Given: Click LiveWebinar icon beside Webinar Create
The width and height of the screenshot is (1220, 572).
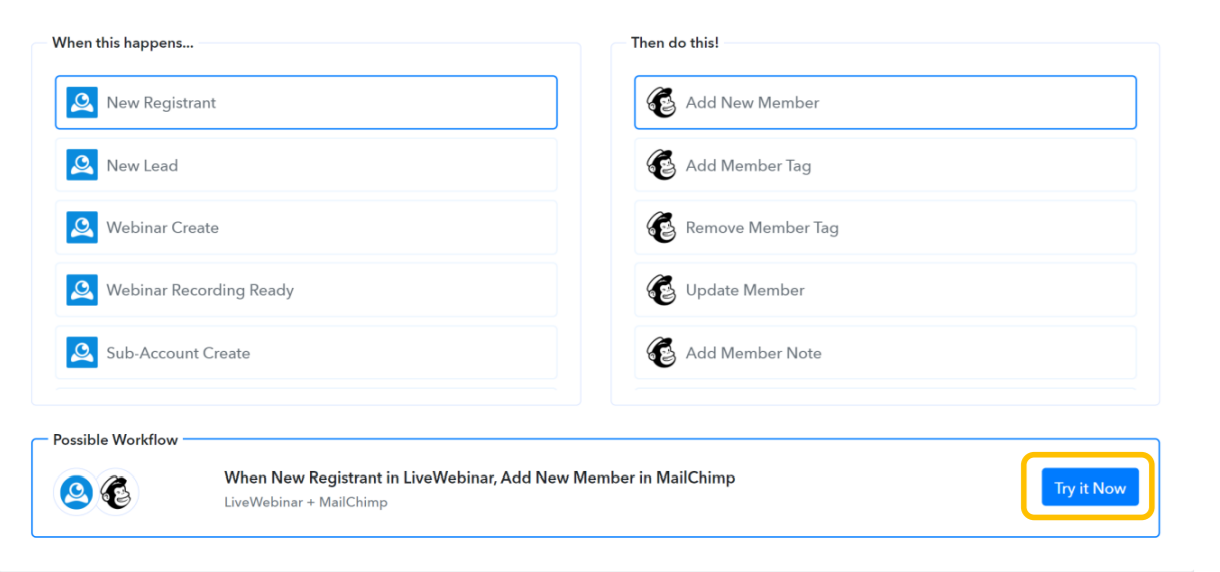Looking at the screenshot, I should click(x=82, y=228).
